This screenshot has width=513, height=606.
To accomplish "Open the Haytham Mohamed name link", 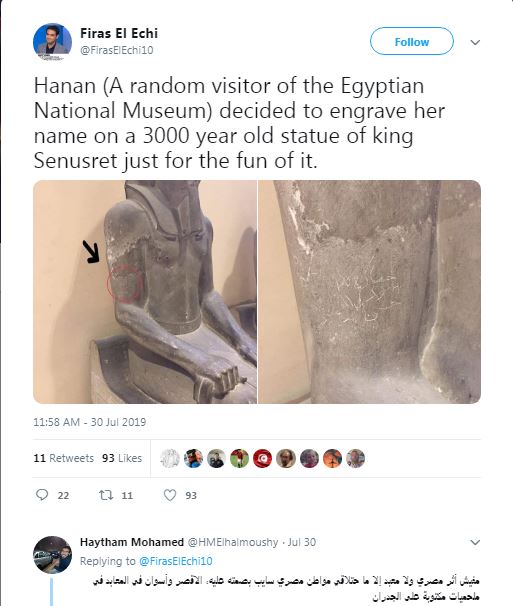I will coord(132,542).
